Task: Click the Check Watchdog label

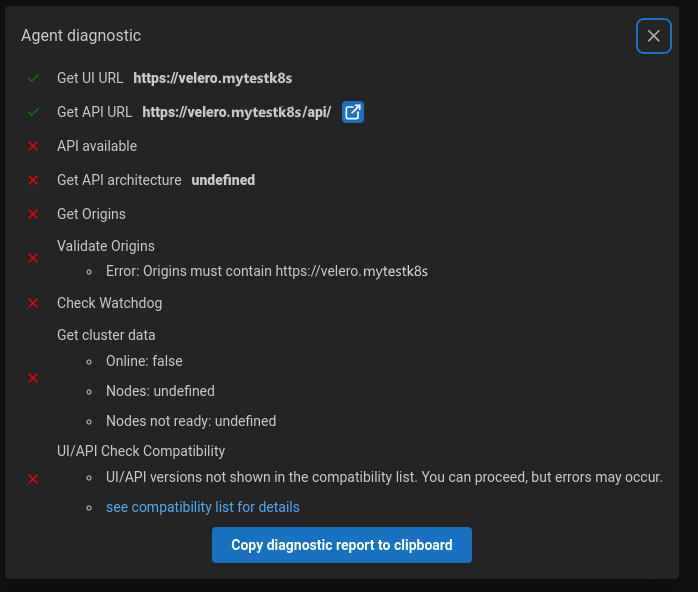Action: tap(110, 303)
